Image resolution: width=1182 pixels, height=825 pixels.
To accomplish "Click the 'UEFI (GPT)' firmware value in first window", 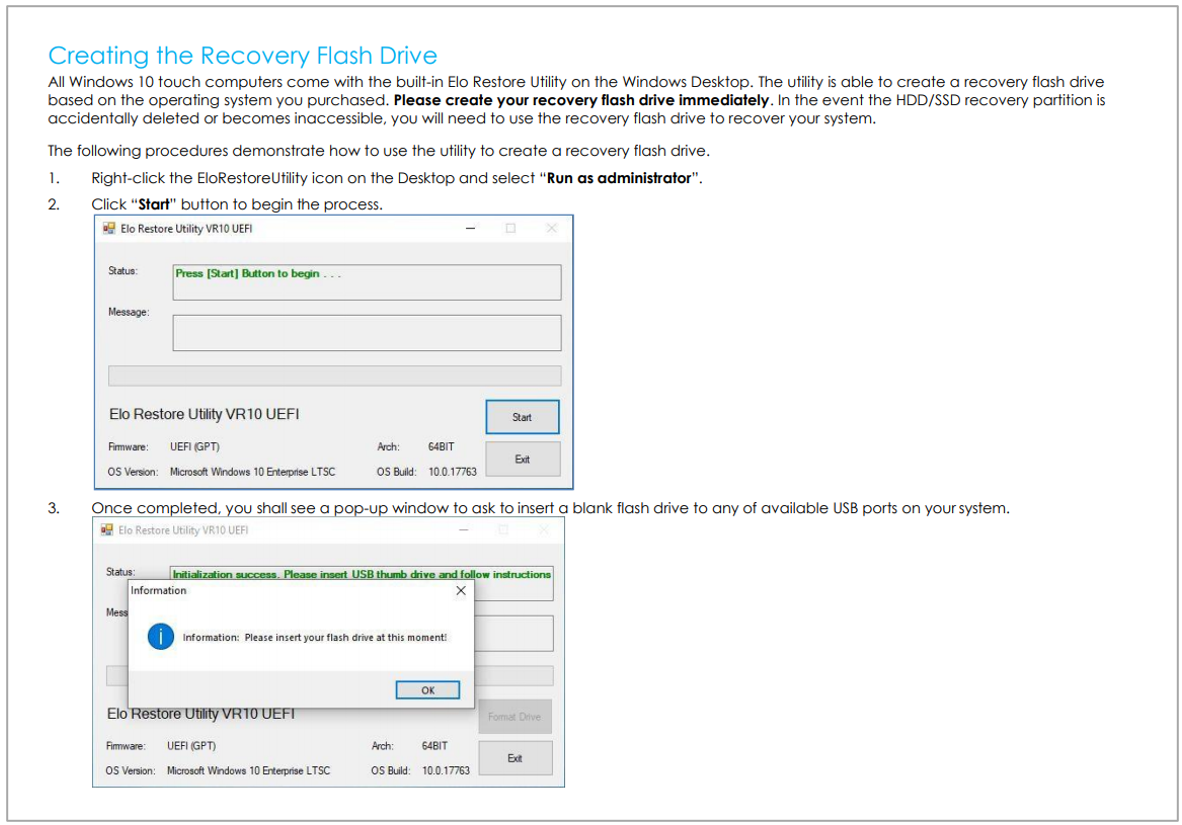I will point(194,446).
